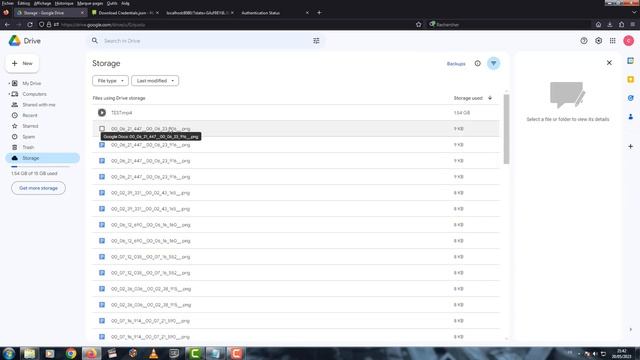Open the Firefox hamburger menu
Viewport: 640px width, 360px height.
coord(633,24)
